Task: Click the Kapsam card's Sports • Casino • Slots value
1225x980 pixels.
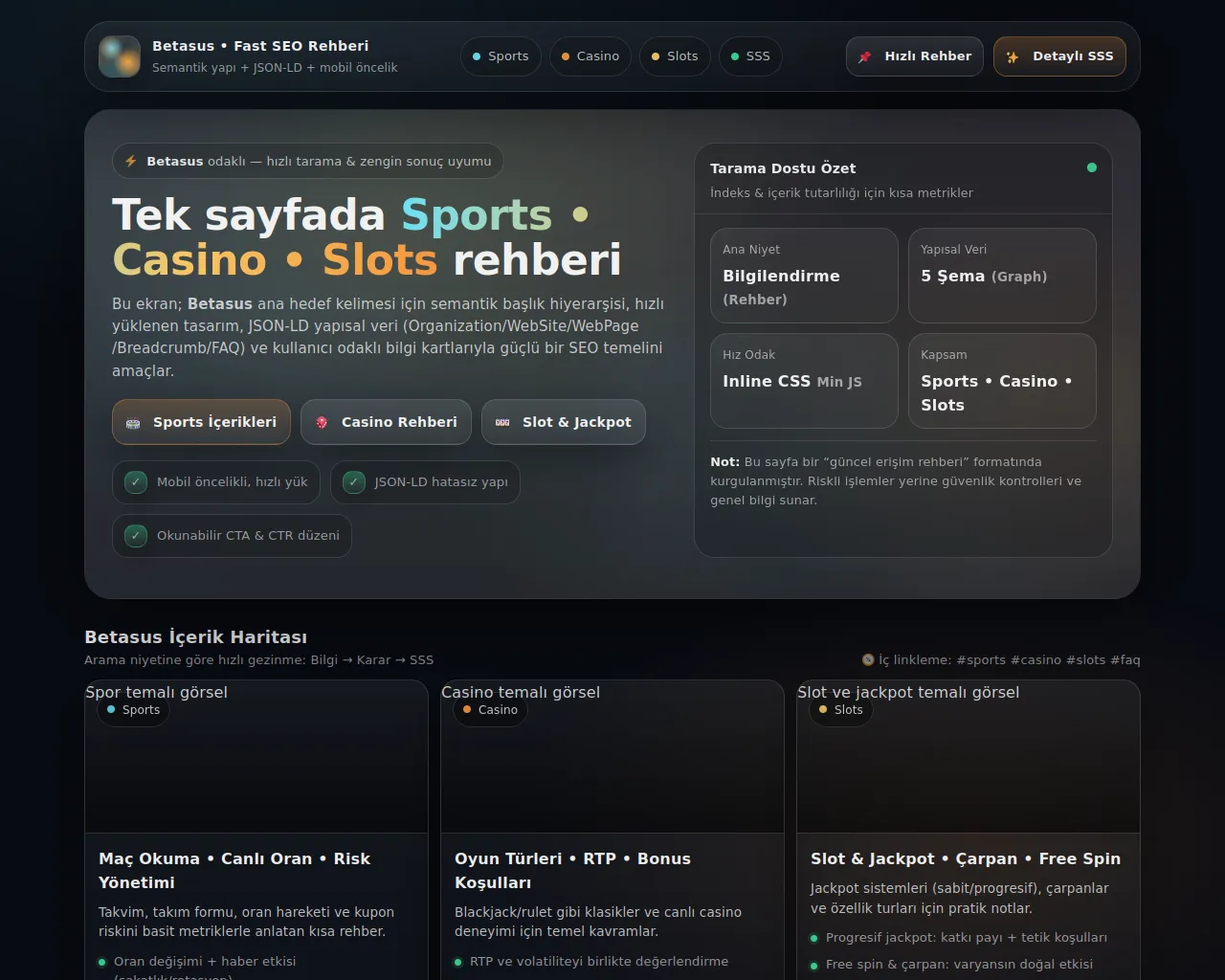Action: point(996,393)
